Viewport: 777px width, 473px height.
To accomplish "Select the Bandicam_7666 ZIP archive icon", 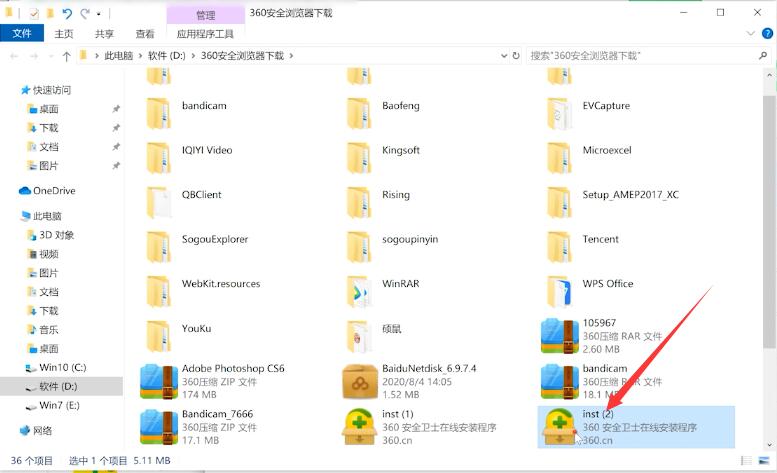I will click(x=159, y=427).
